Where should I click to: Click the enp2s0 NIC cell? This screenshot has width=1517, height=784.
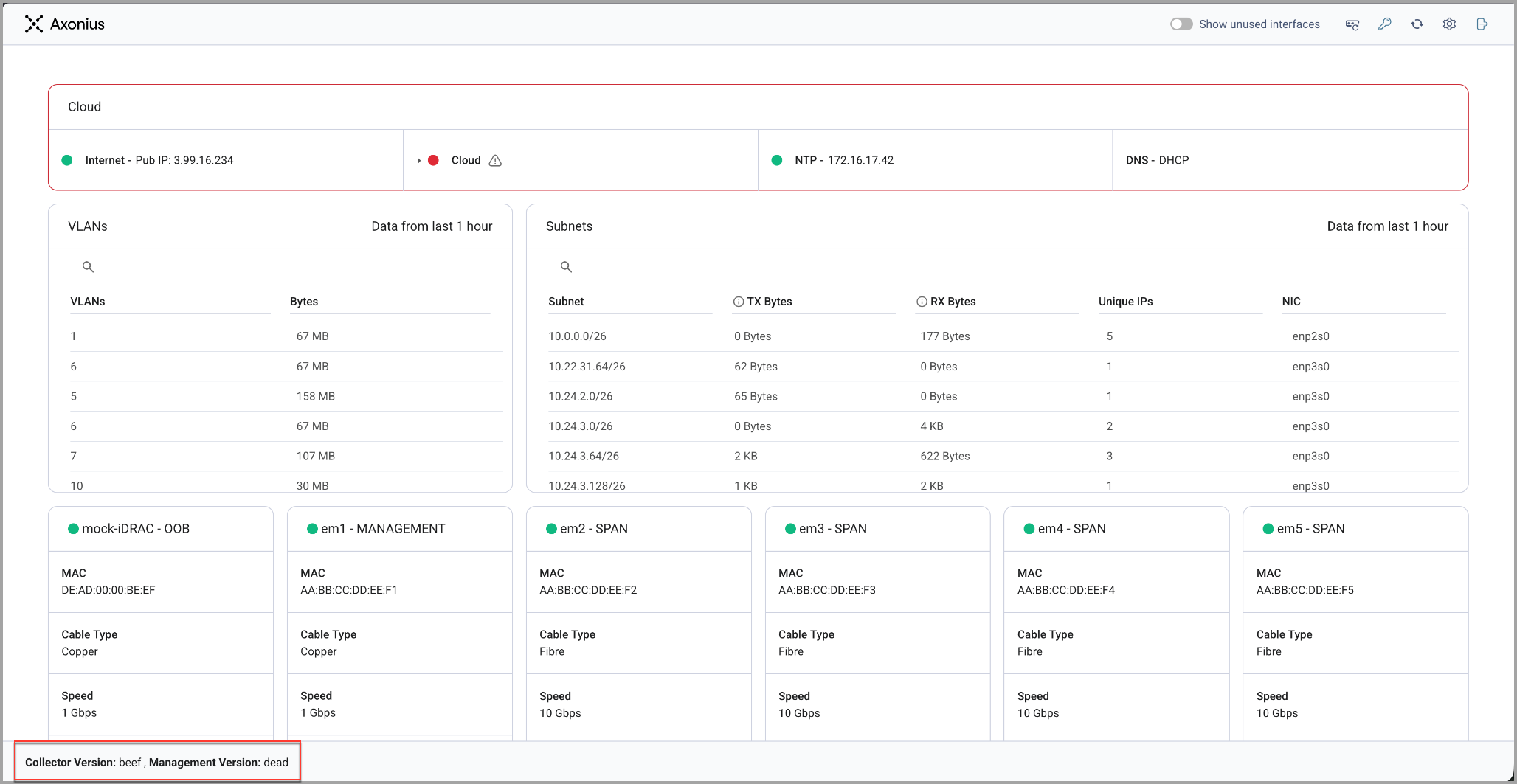[x=1310, y=336]
